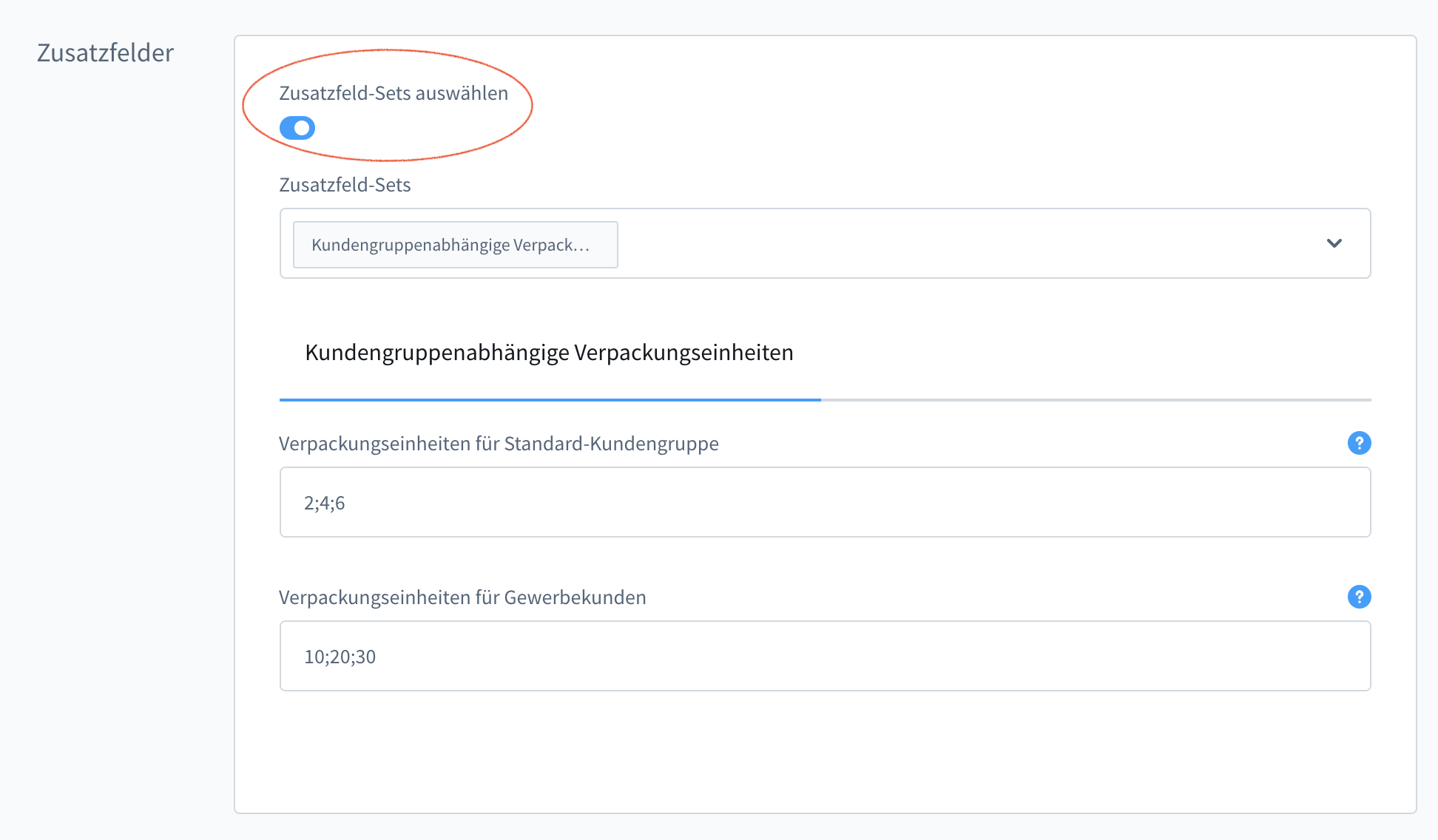This screenshot has width=1438, height=840.
Task: Click the blue active tab underline
Action: pyautogui.click(x=550, y=399)
